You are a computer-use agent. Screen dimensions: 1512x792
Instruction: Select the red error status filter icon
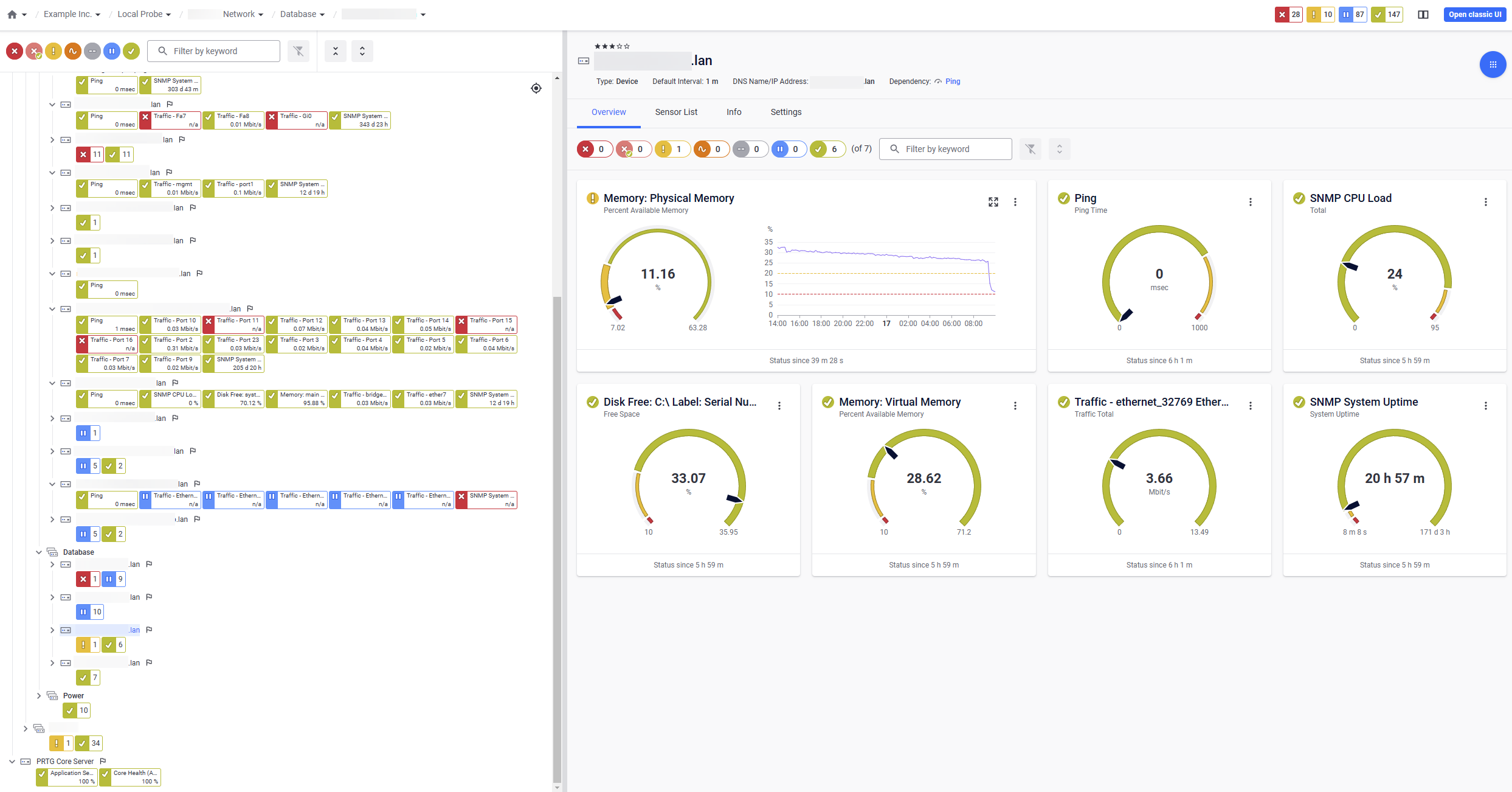pyautogui.click(x=15, y=51)
